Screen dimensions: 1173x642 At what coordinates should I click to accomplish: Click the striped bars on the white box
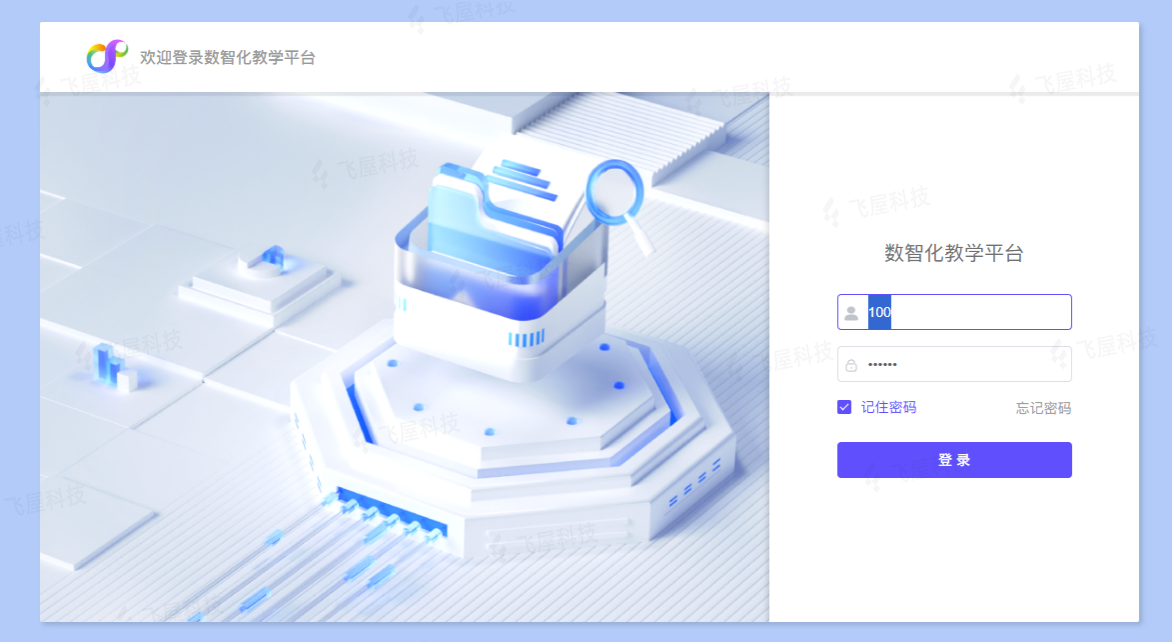527,339
